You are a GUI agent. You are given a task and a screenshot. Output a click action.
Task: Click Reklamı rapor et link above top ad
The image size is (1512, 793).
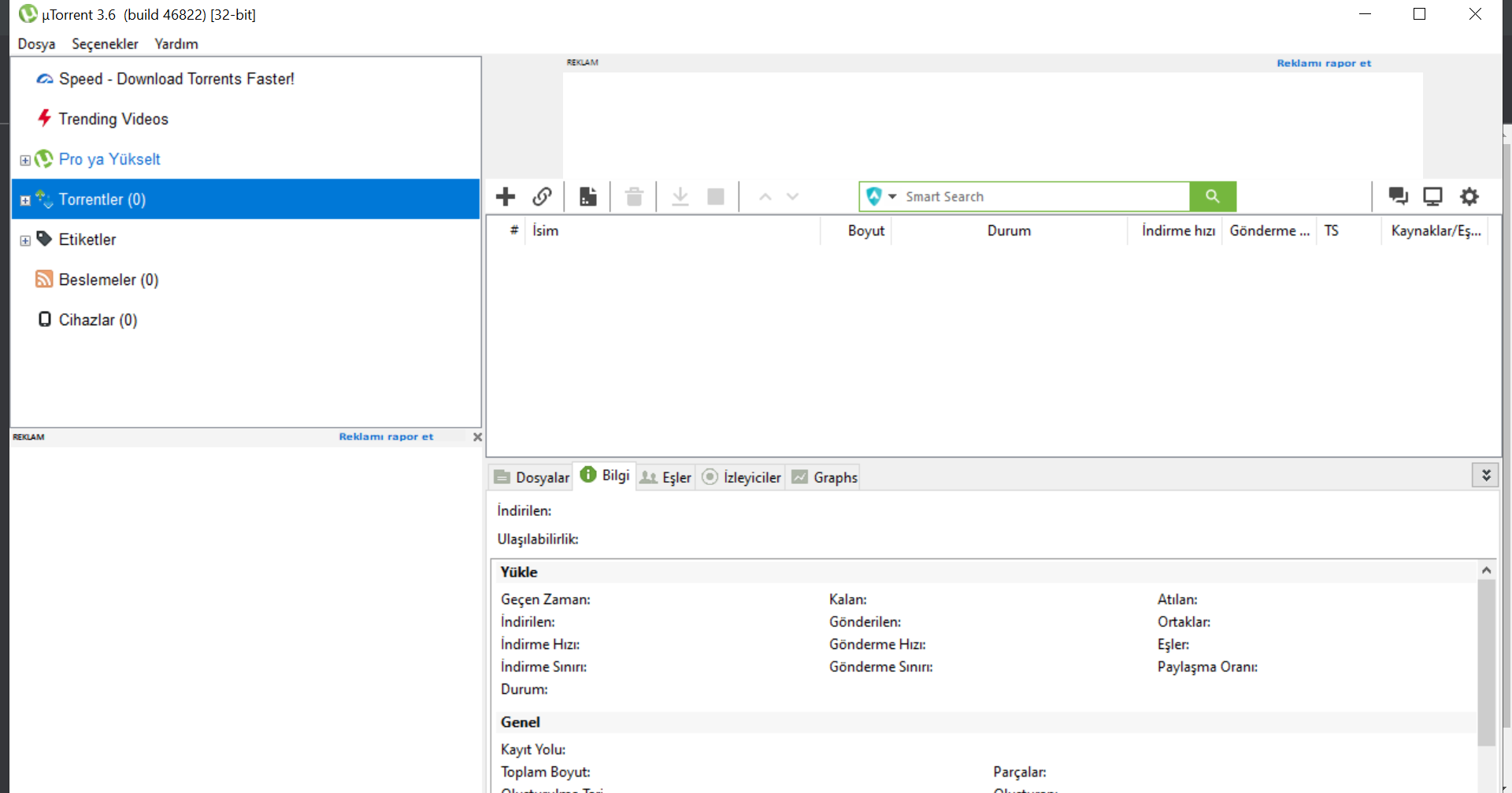point(1324,63)
